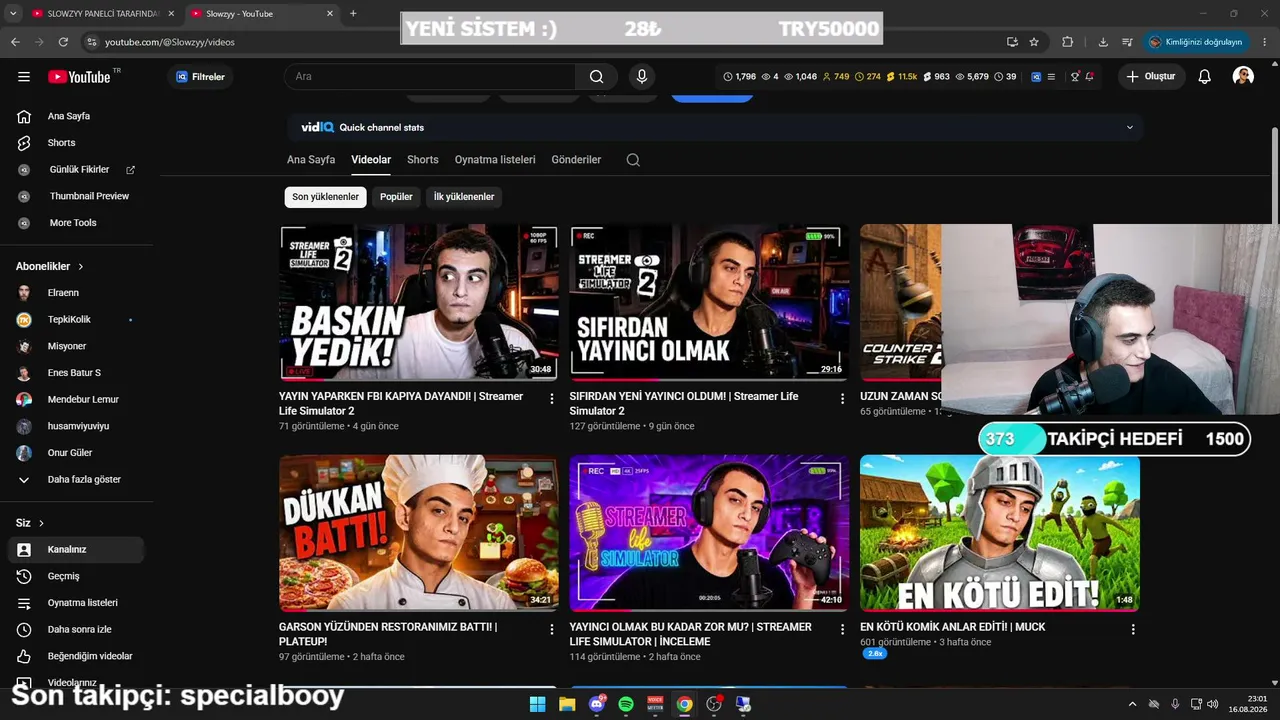
Task: Open Daha sonra izle watch later list
Action: tap(80, 630)
